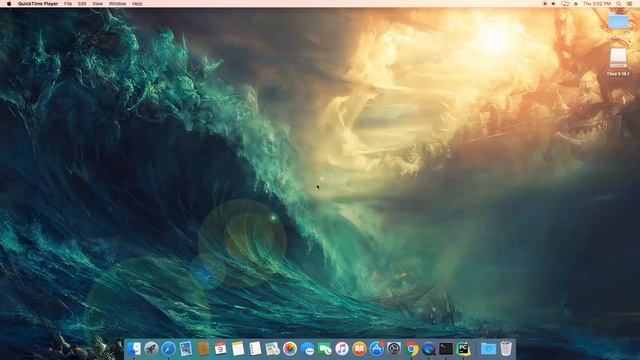Open the Help menu
The image size is (640, 360).
pos(137,4)
